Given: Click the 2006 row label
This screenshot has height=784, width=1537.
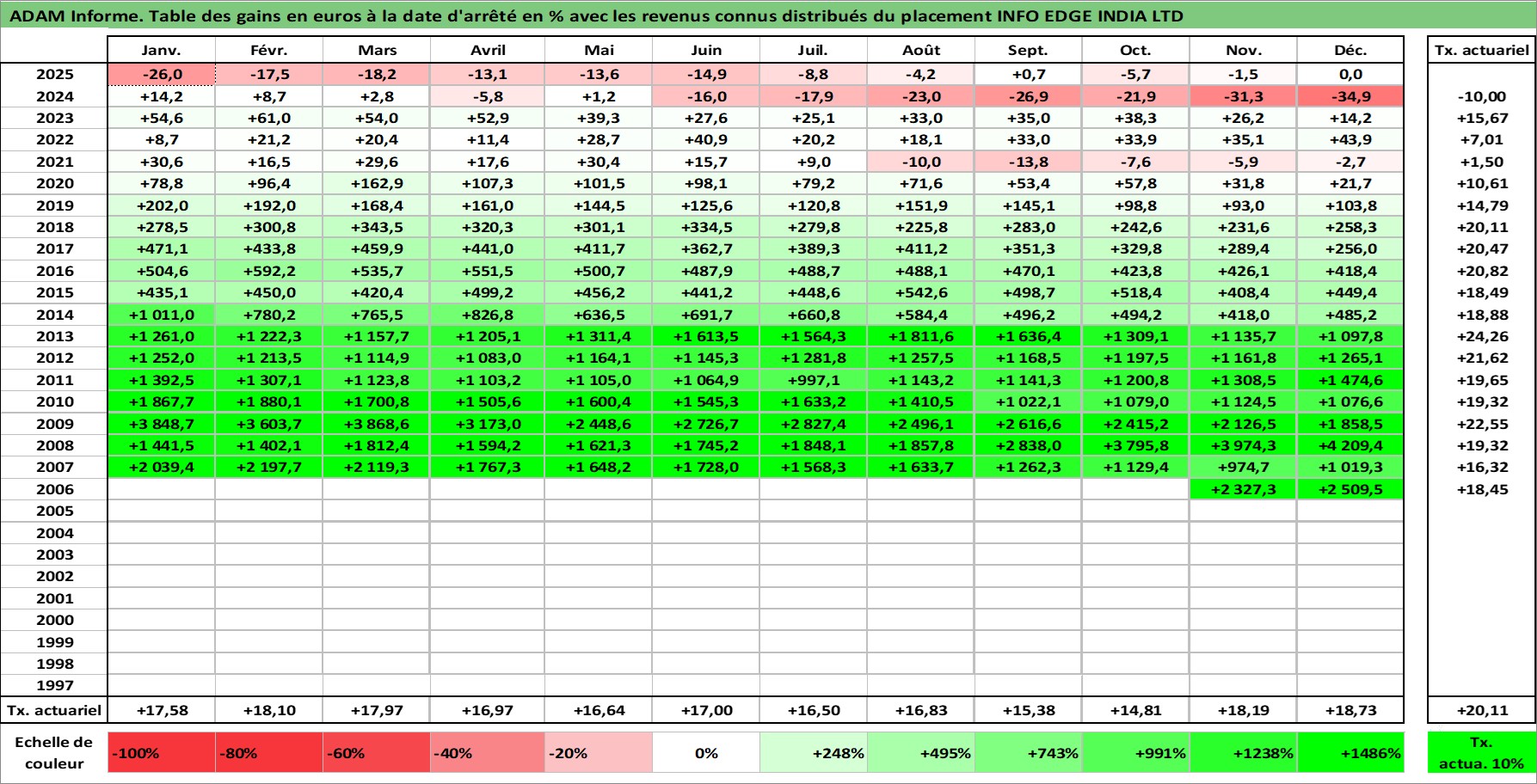Looking at the screenshot, I should coord(54,489).
